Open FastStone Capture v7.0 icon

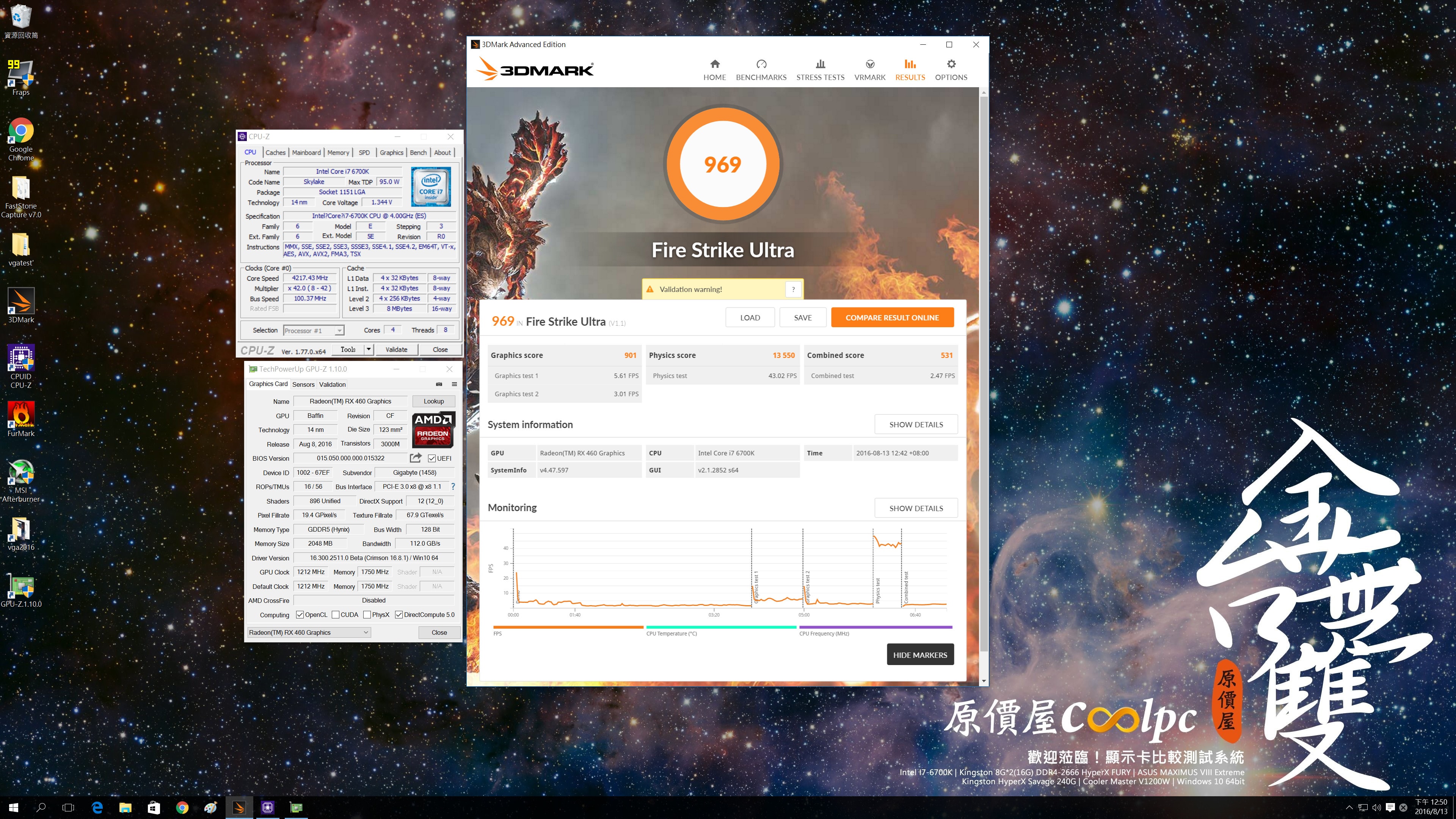[21, 196]
